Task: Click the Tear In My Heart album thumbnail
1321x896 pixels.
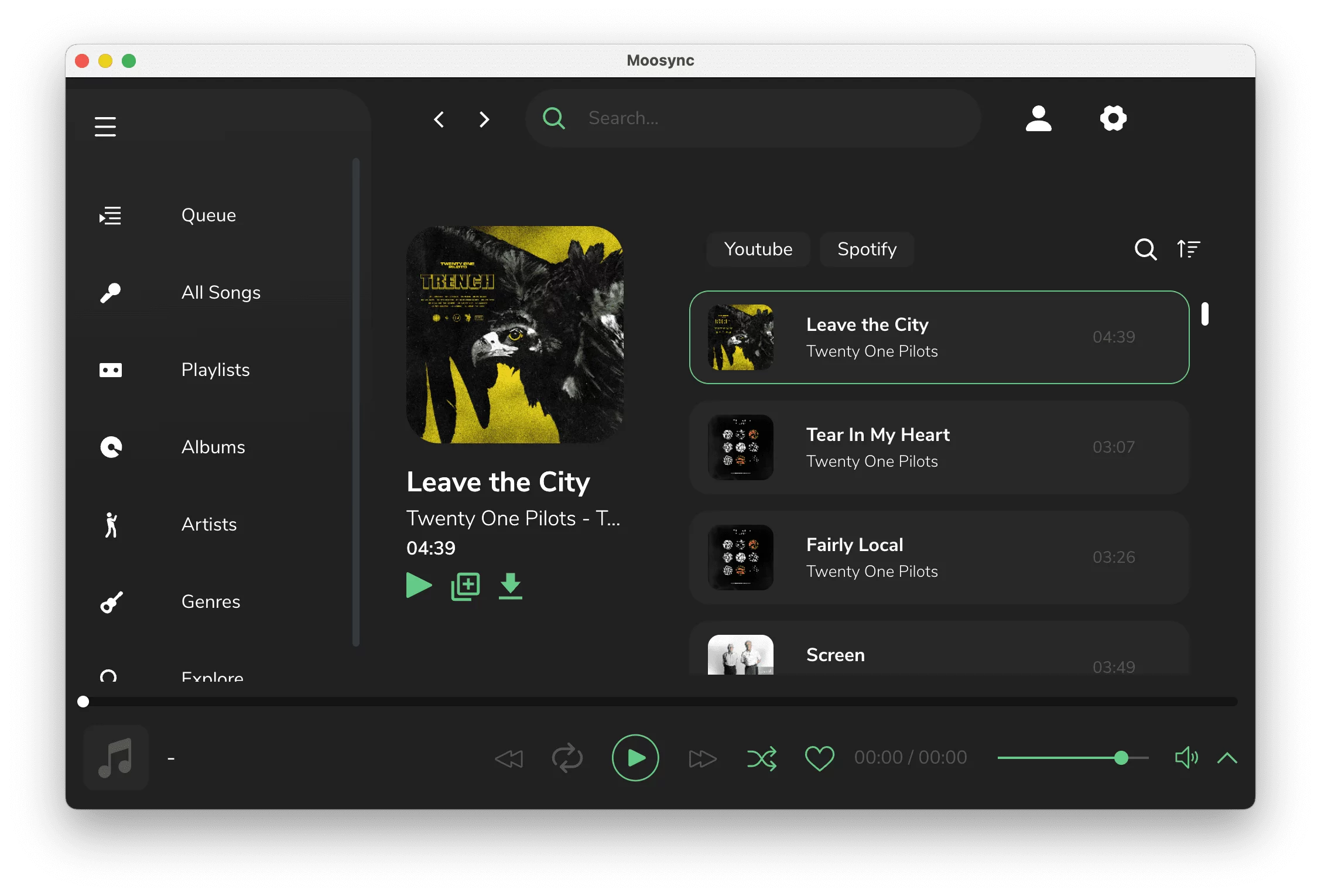Action: [741, 447]
